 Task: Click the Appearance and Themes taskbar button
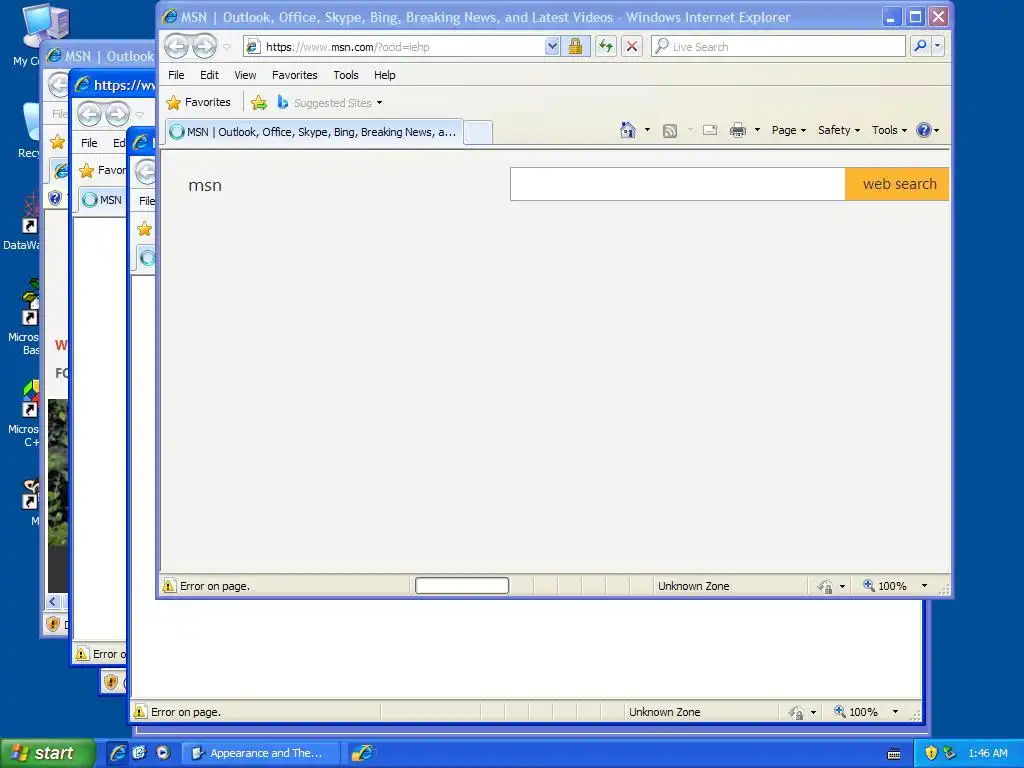[259, 753]
